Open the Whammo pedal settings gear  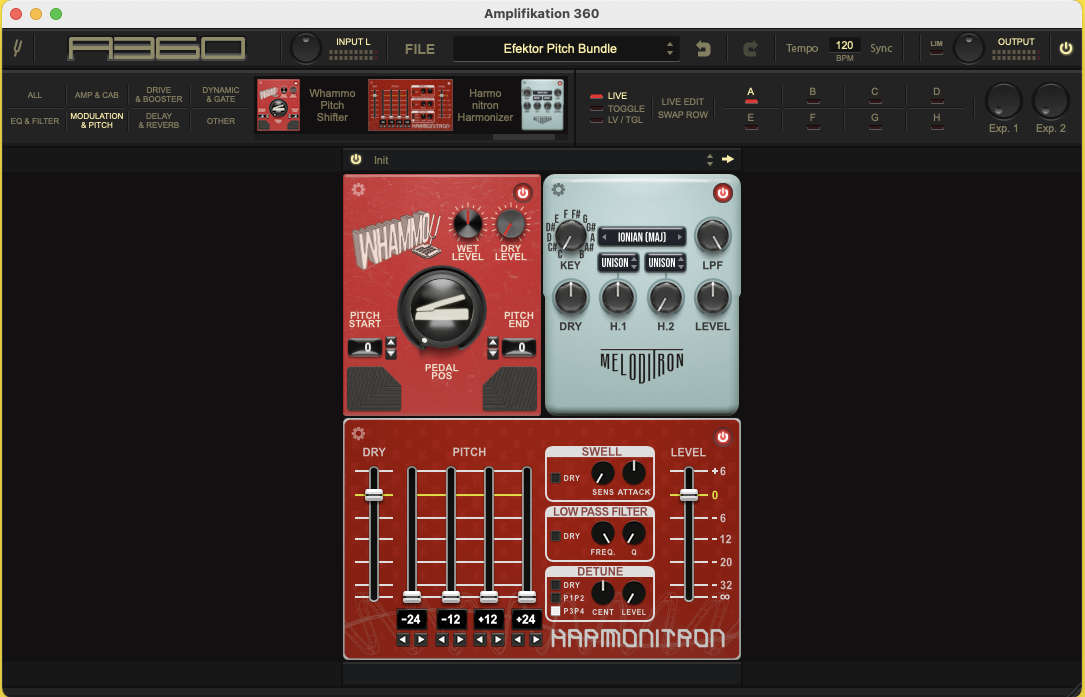359,189
